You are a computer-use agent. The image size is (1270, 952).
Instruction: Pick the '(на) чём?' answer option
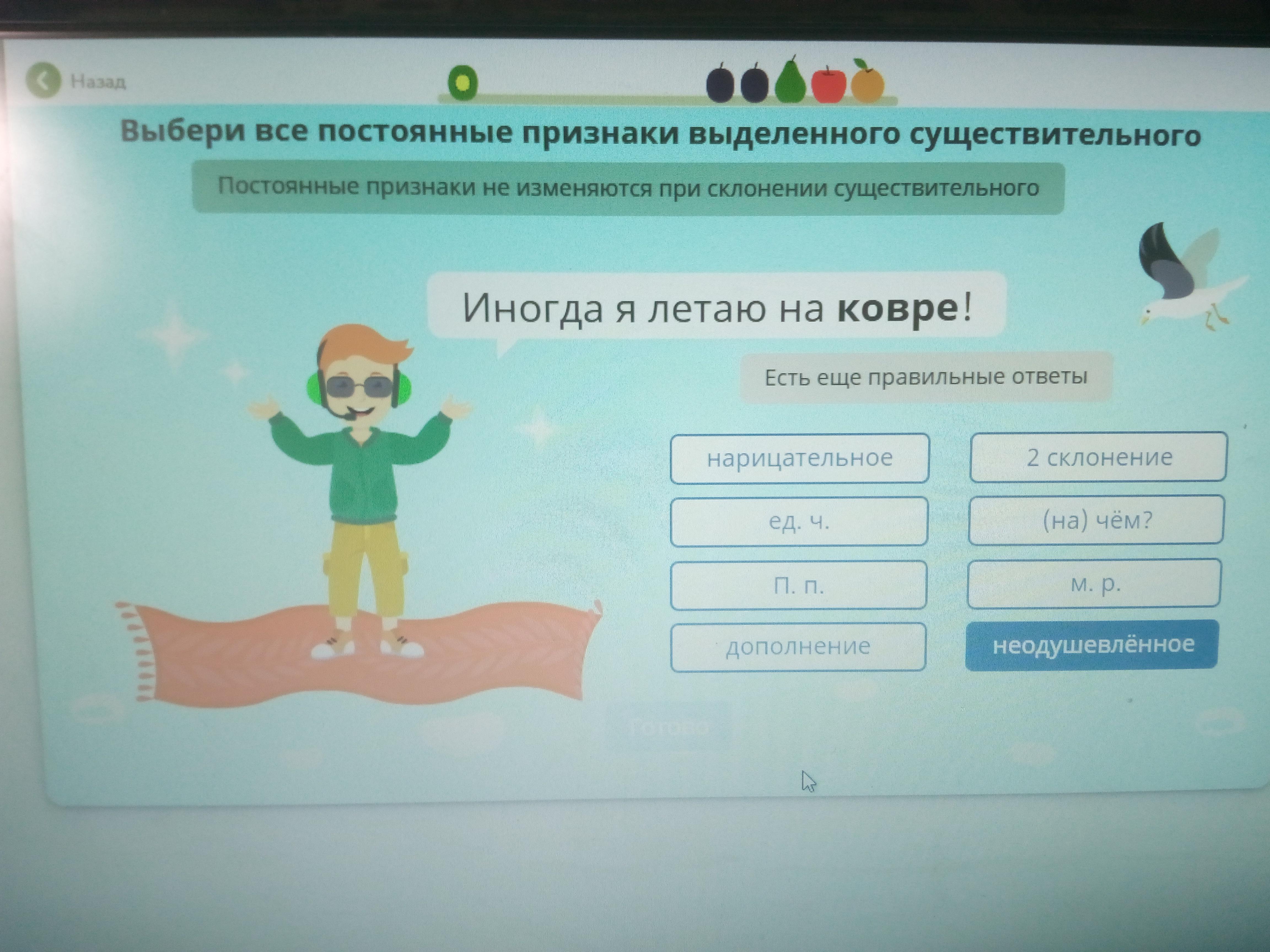(x=1096, y=520)
